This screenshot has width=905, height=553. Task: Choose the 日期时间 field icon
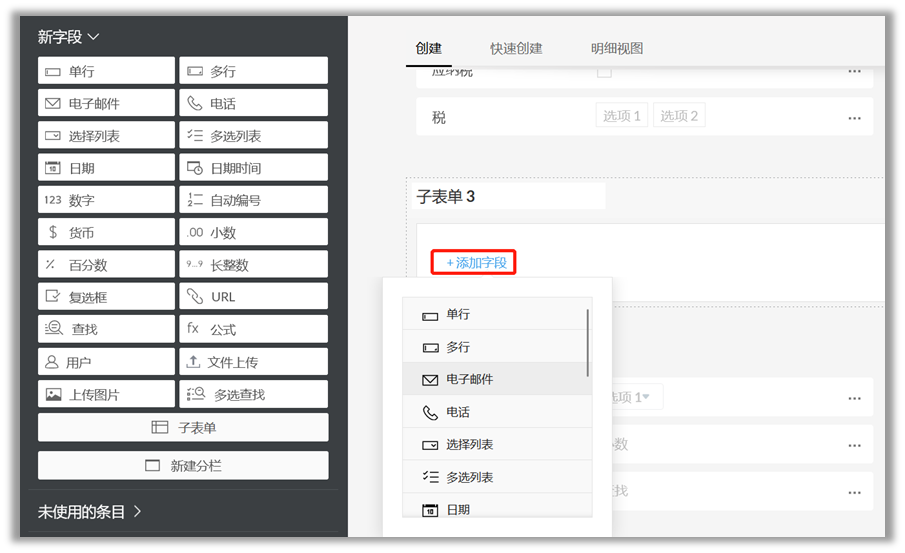[194, 168]
